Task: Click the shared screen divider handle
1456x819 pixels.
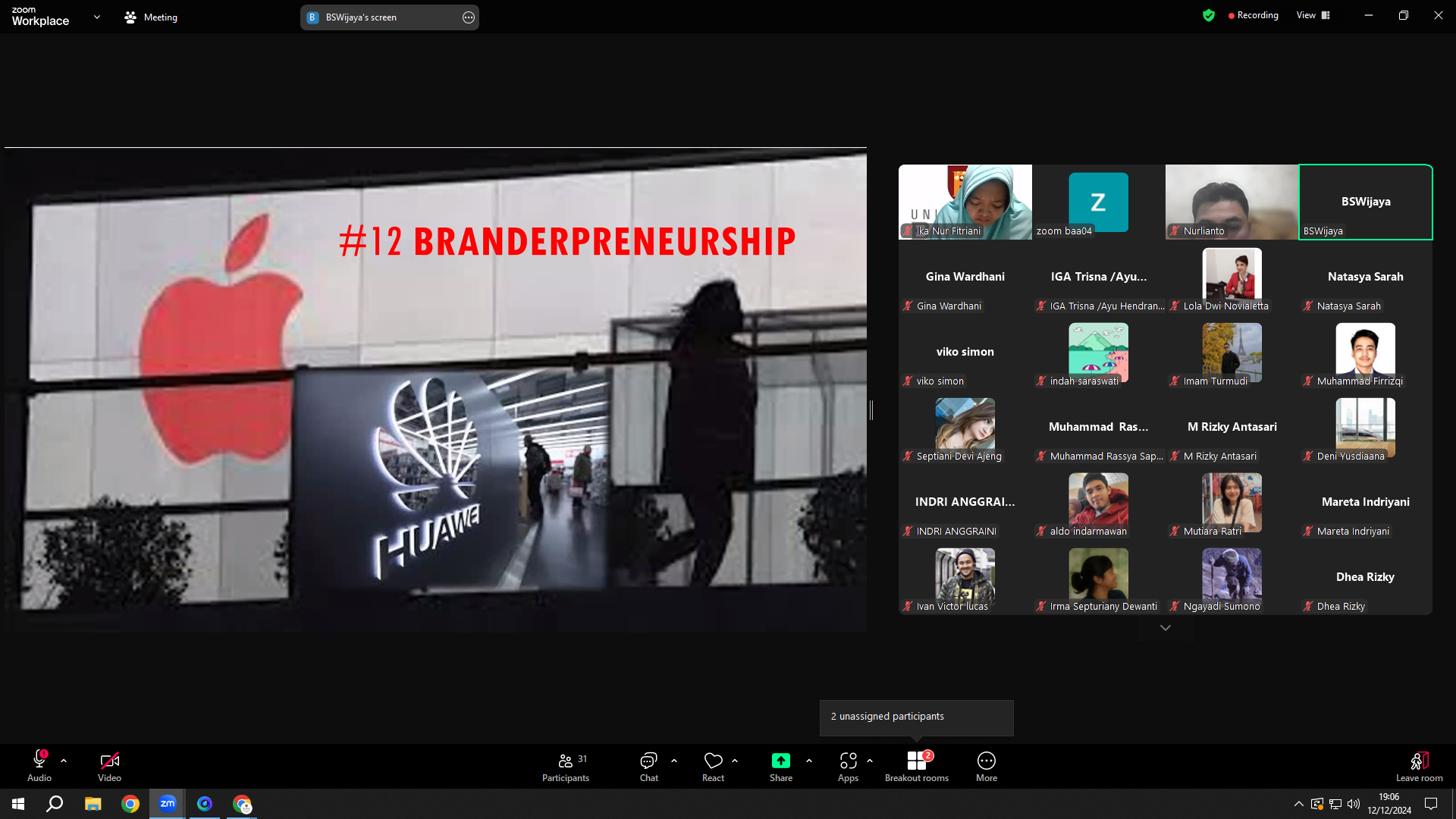Action: 871,410
